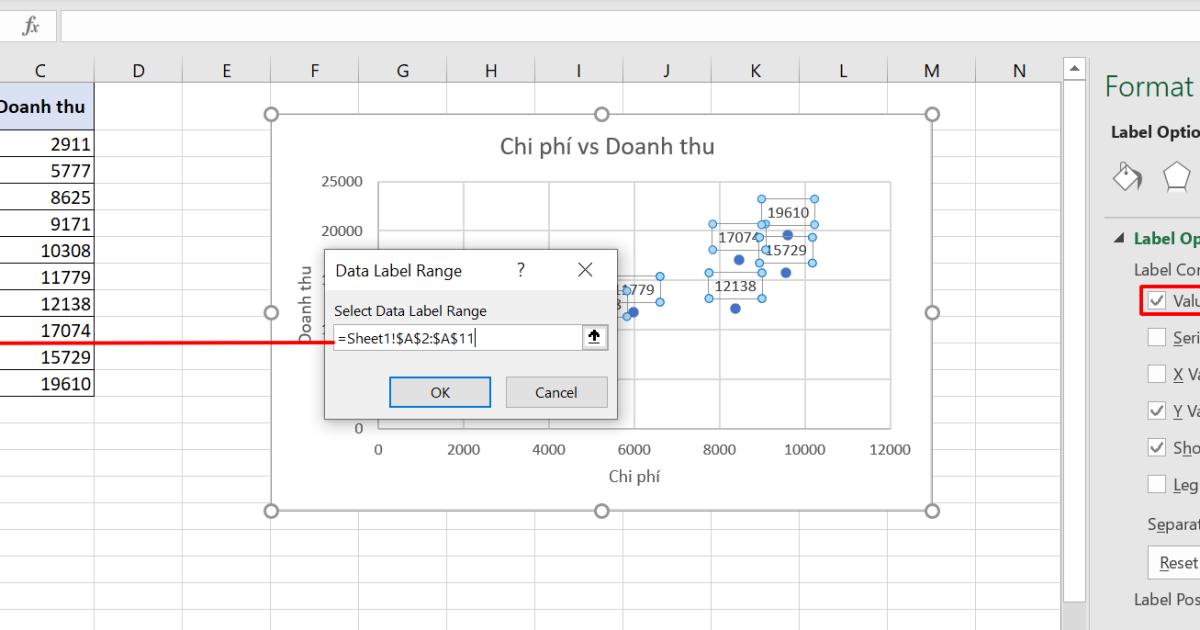Close the Data Label Range dialog

pyautogui.click(x=584, y=269)
